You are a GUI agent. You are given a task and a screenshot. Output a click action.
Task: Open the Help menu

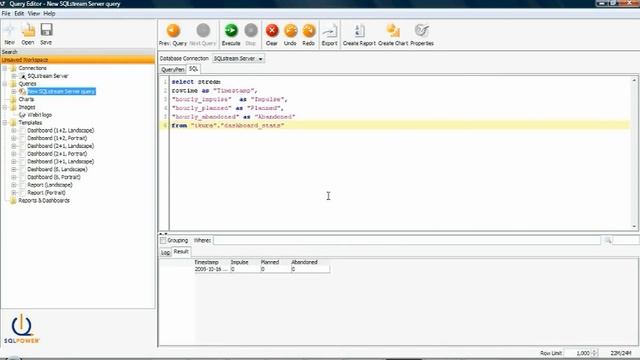pos(49,13)
